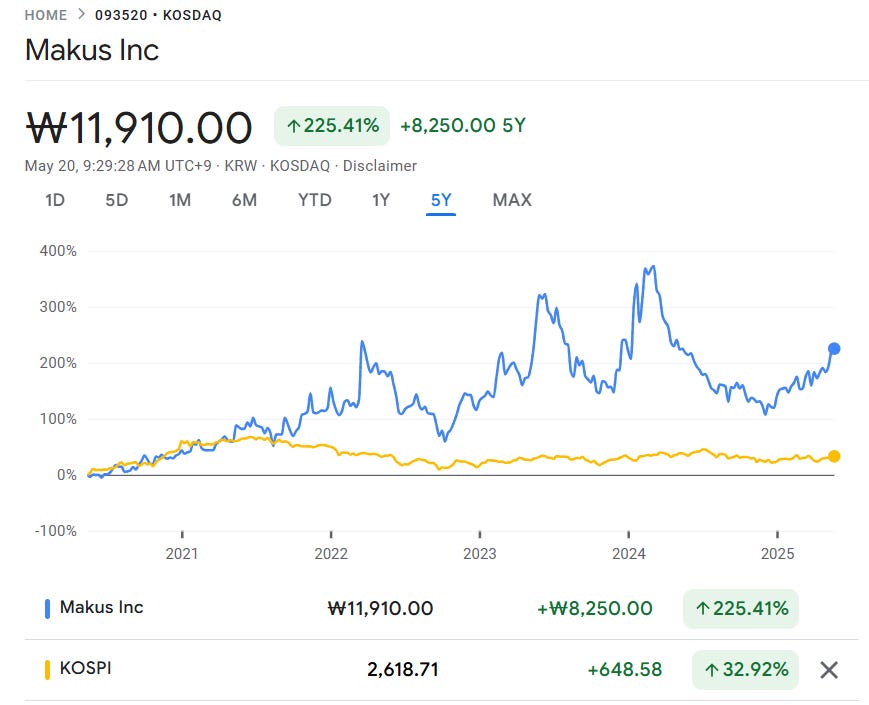The image size is (869, 705).
Task: Select the 1M time range tab
Action: click(180, 200)
